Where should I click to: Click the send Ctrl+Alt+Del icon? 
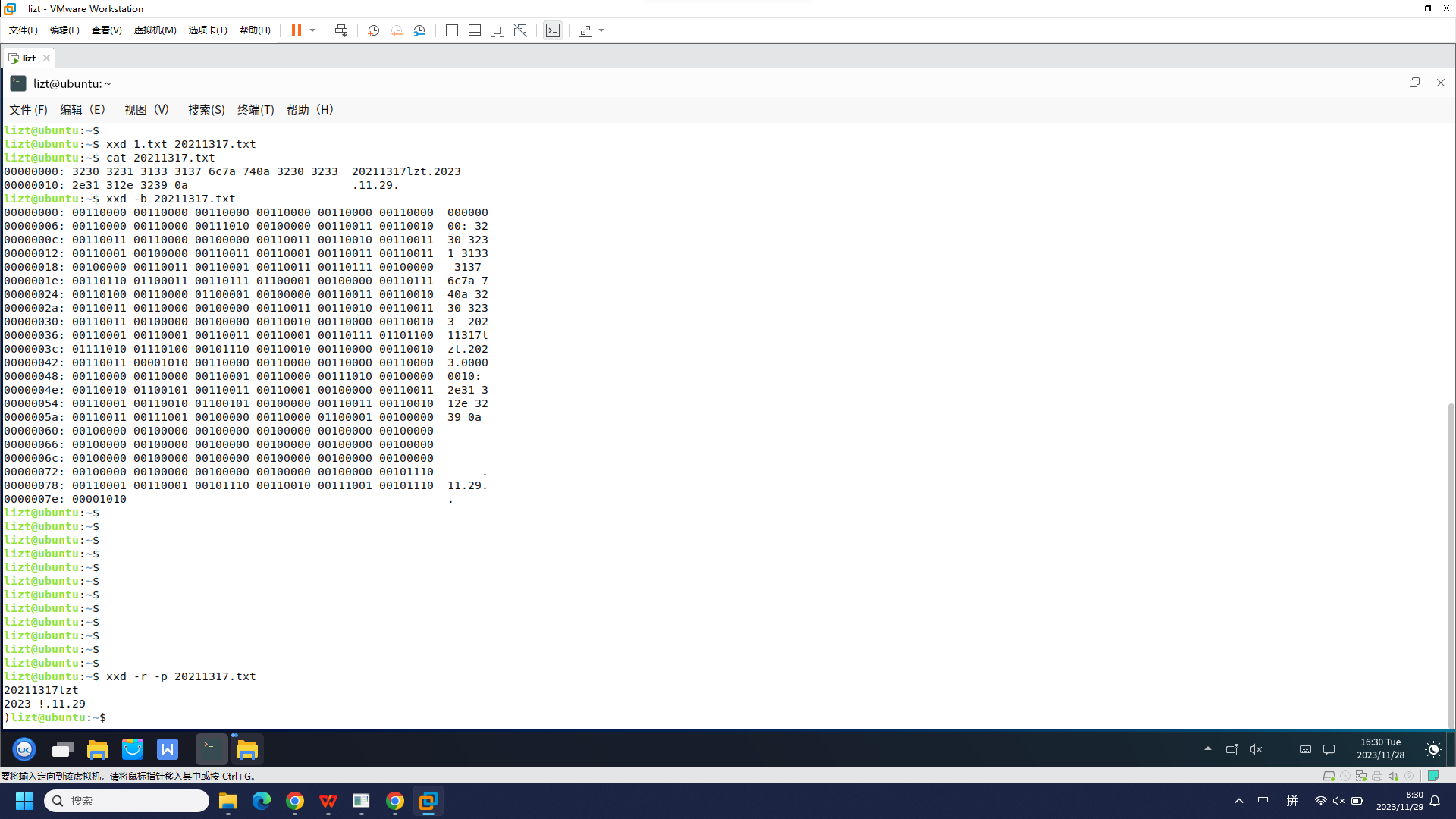[x=341, y=30]
